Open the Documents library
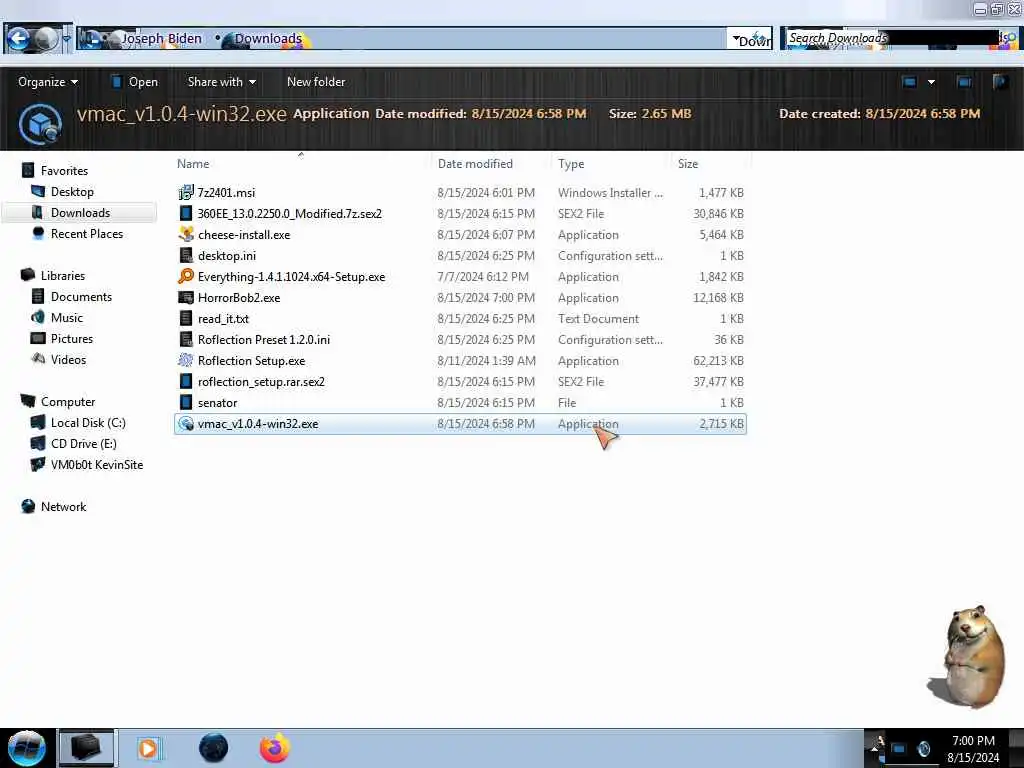 coord(81,296)
